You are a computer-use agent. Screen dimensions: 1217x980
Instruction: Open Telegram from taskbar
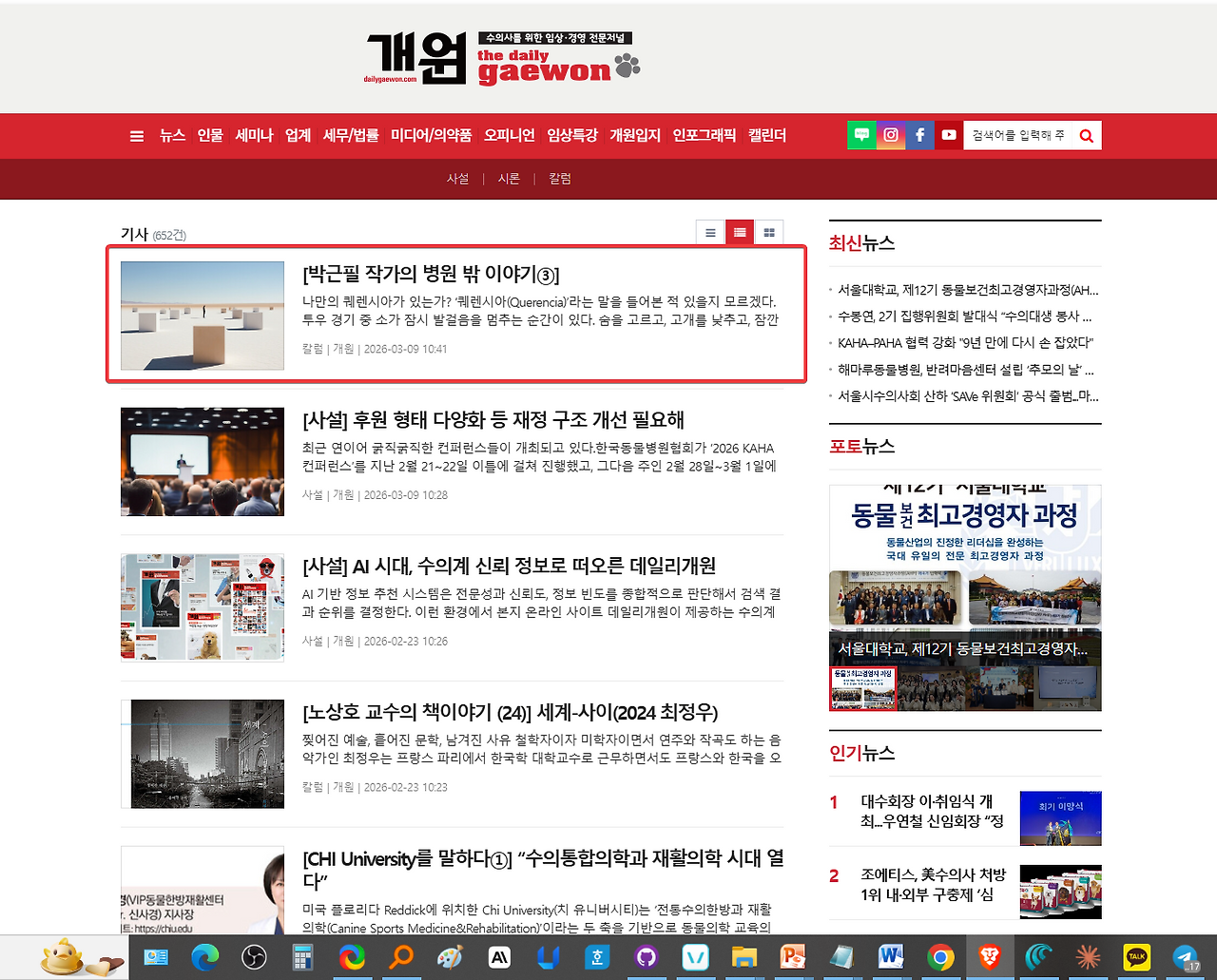(1186, 957)
